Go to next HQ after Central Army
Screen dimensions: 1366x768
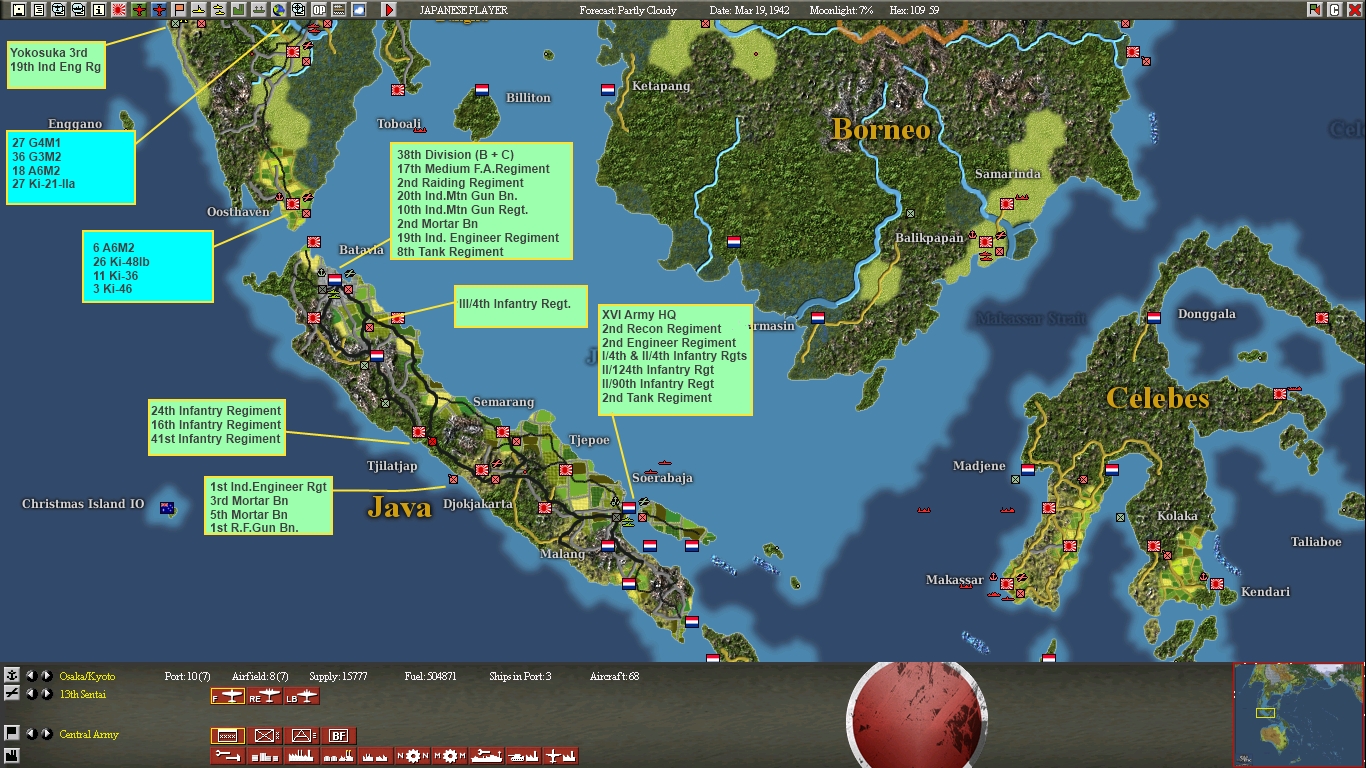tap(46, 734)
